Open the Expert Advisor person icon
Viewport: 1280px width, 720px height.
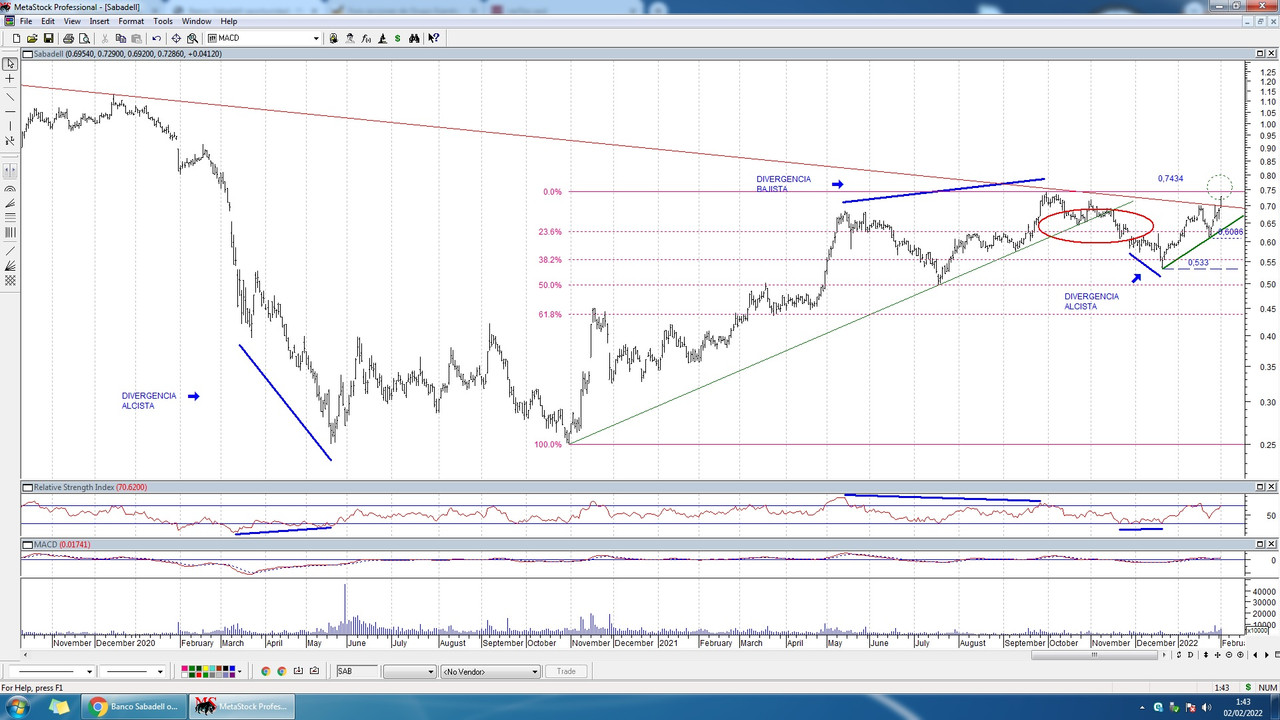click(349, 38)
